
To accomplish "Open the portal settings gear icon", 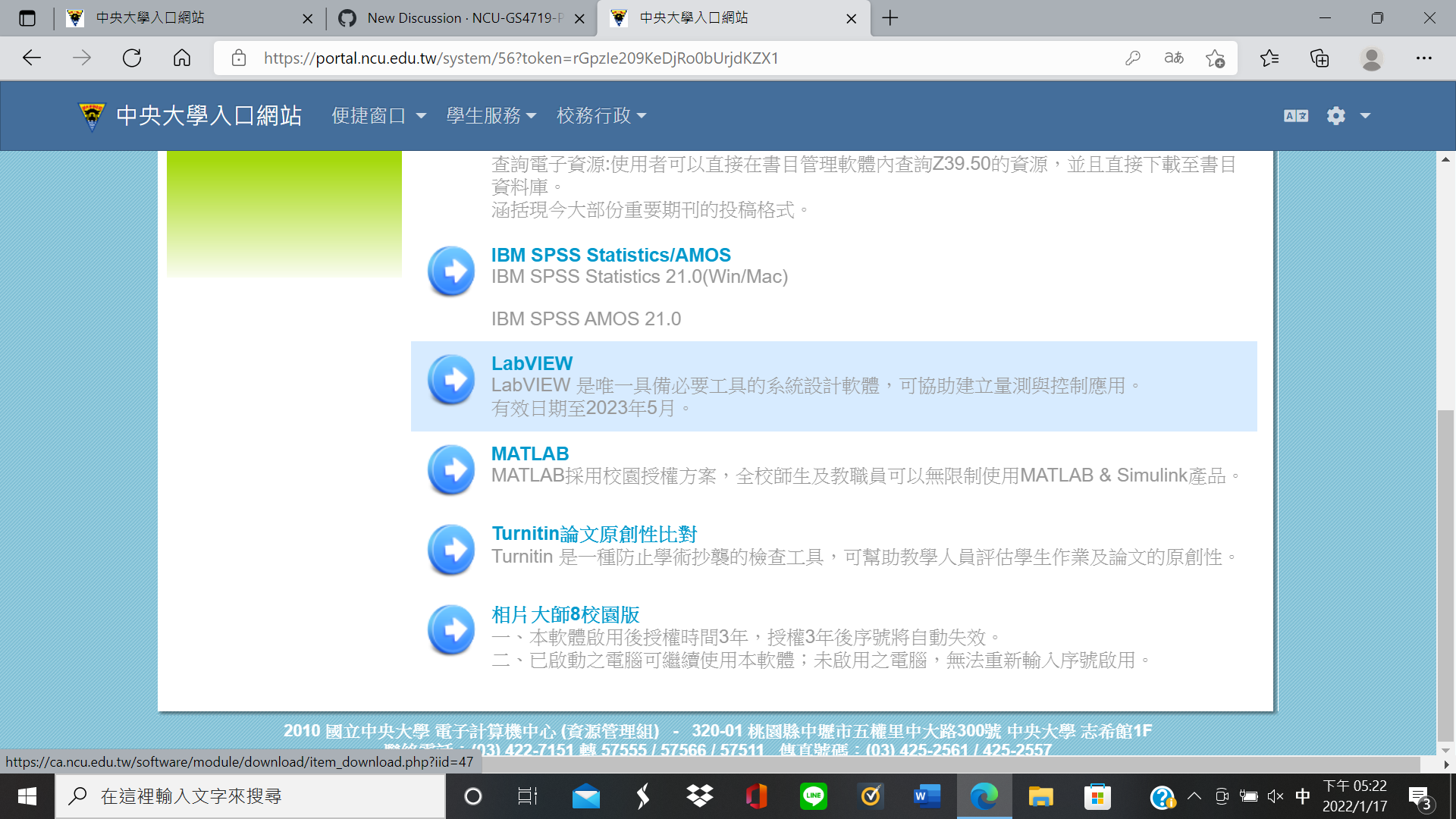I will click(x=1335, y=115).
